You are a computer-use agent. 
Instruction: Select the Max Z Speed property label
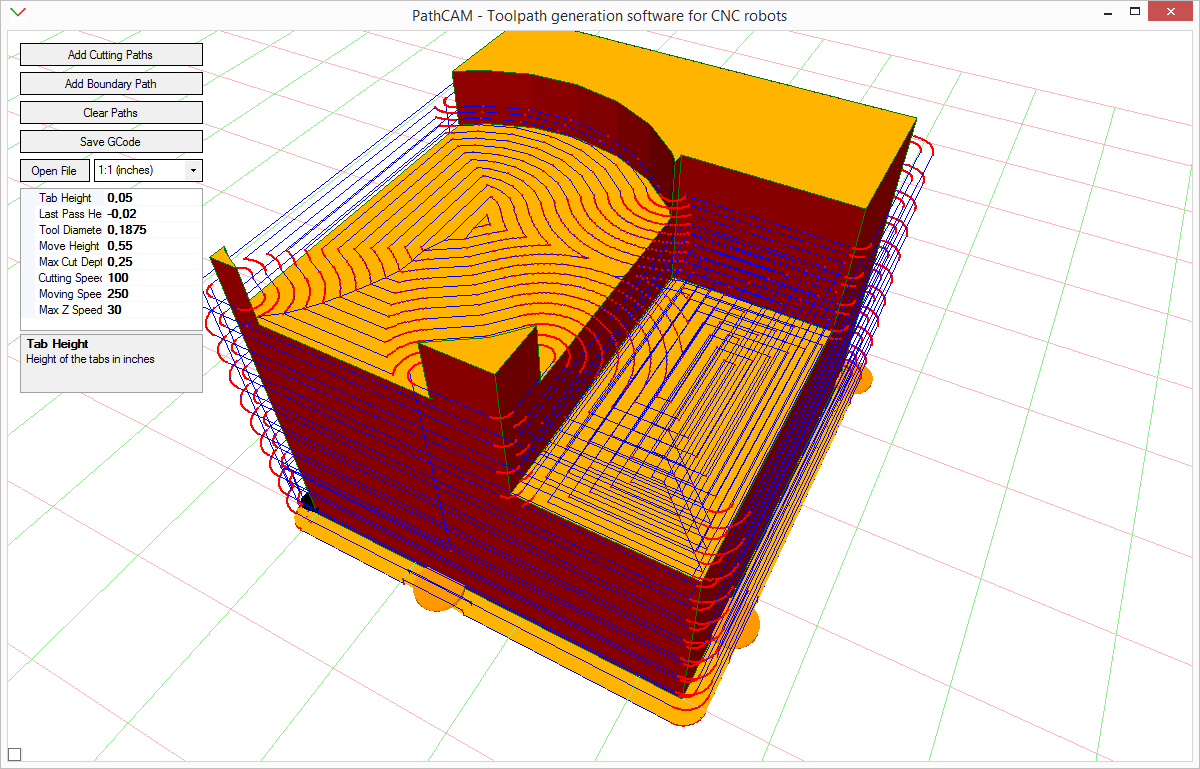coord(70,310)
